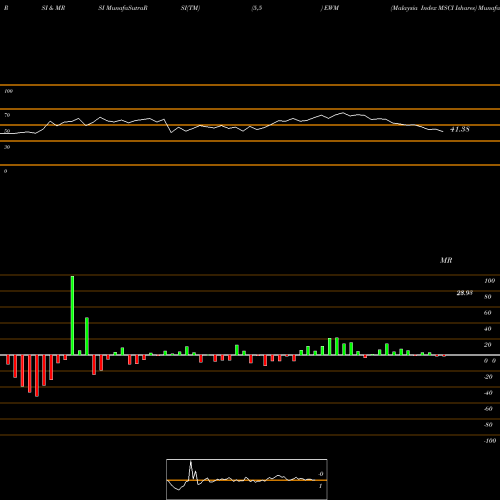Click the 60 label on MR axis
The image size is (500, 500).
[x=488, y=313]
